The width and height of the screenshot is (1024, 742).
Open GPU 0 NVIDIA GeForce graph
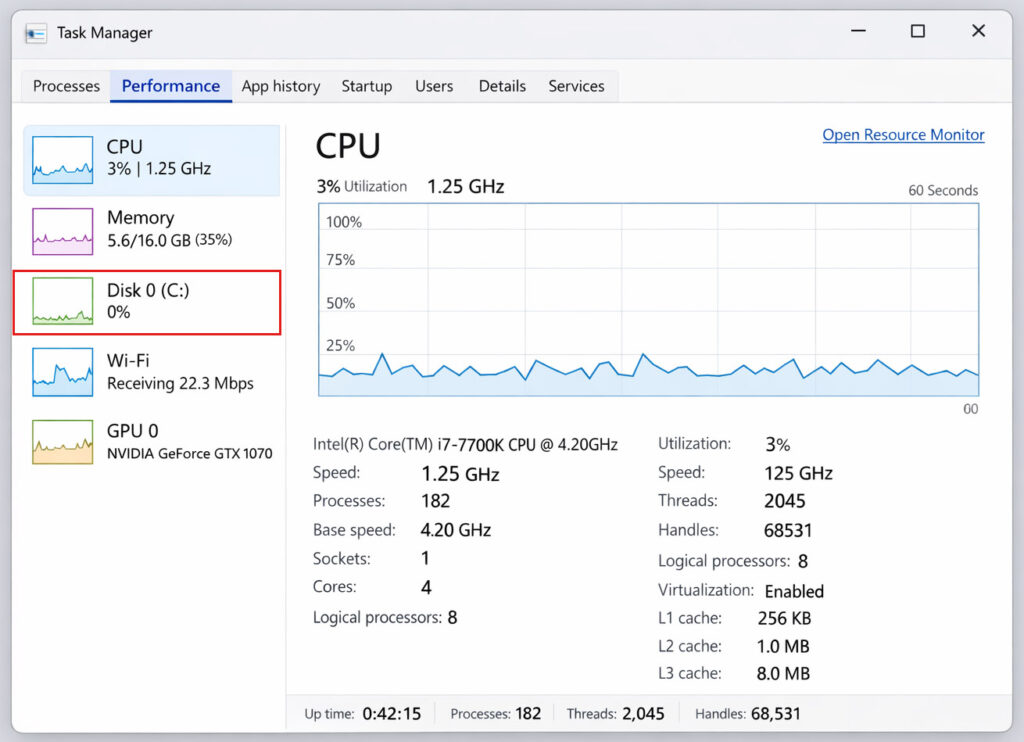coord(62,442)
